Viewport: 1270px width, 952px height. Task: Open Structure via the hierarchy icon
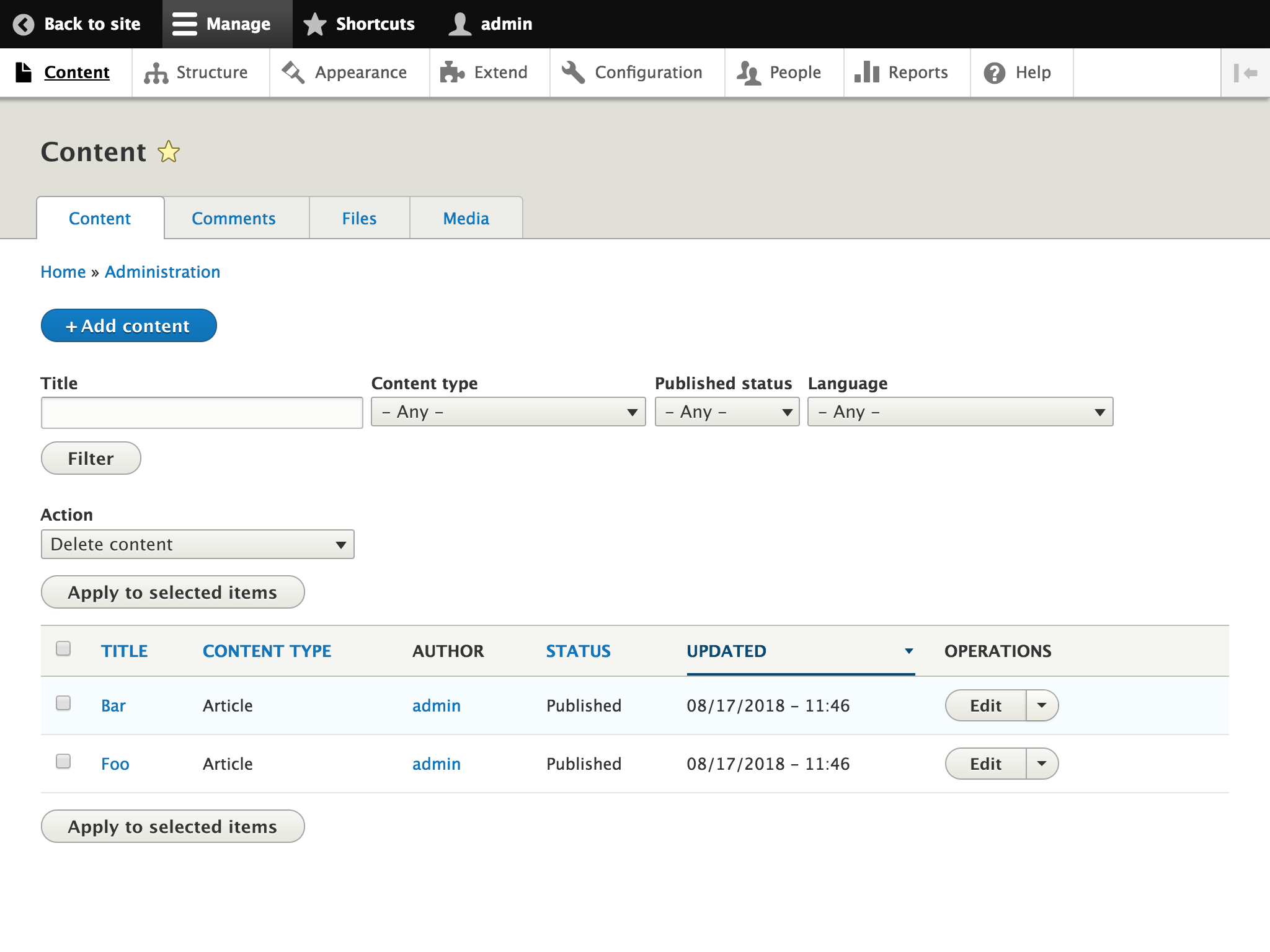156,73
